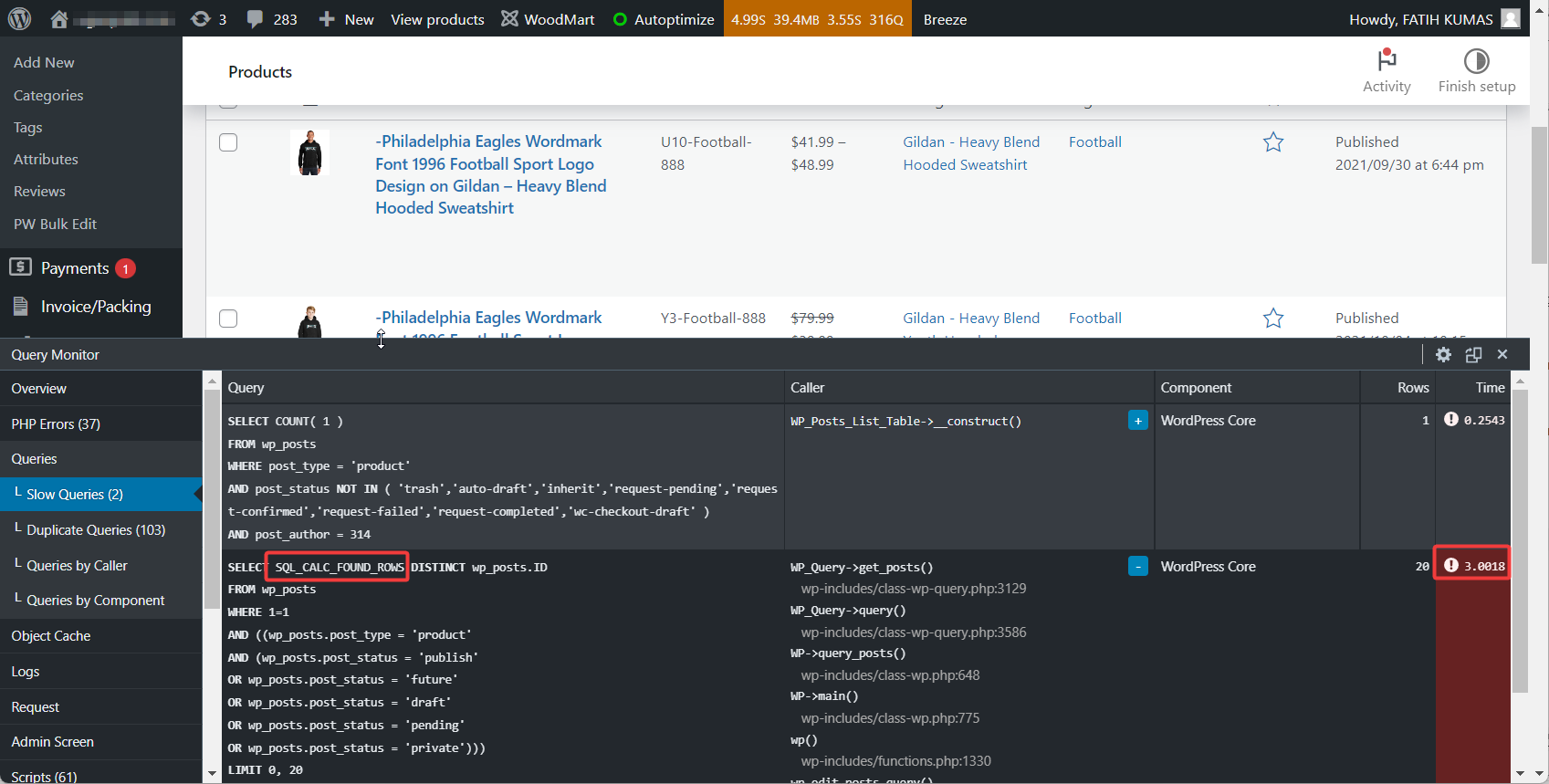Viewport: 1549px width, 784px height.
Task: Star the U10-Football-888 product as featured
Action: (x=1273, y=142)
